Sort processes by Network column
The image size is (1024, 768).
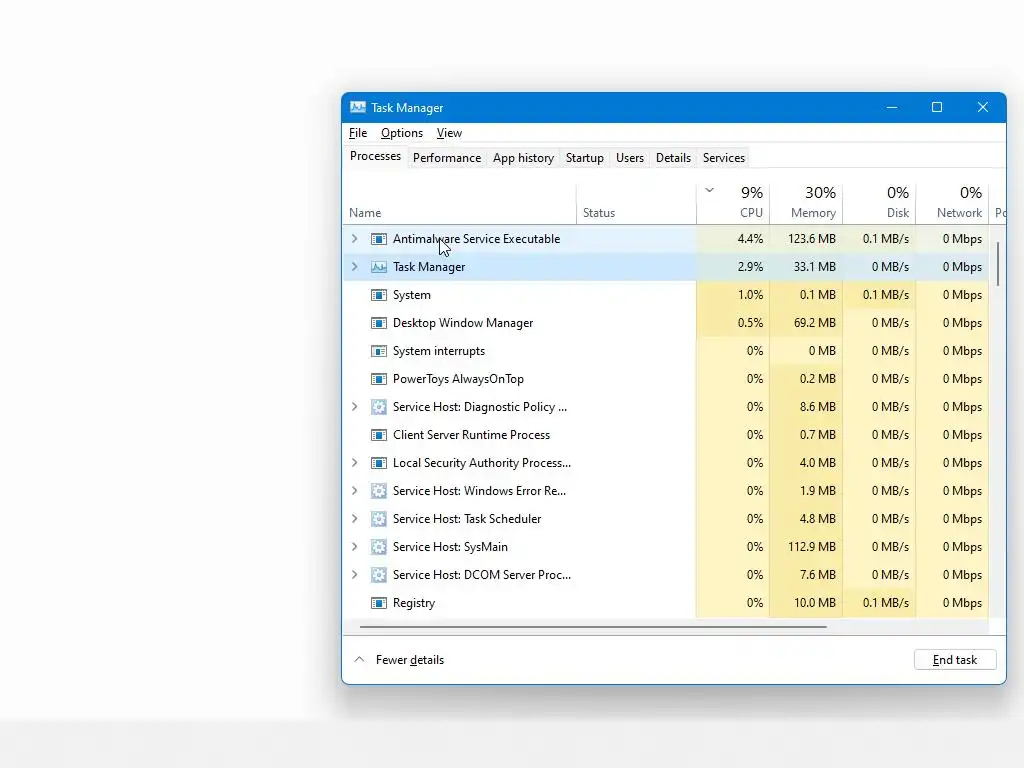pos(952,204)
